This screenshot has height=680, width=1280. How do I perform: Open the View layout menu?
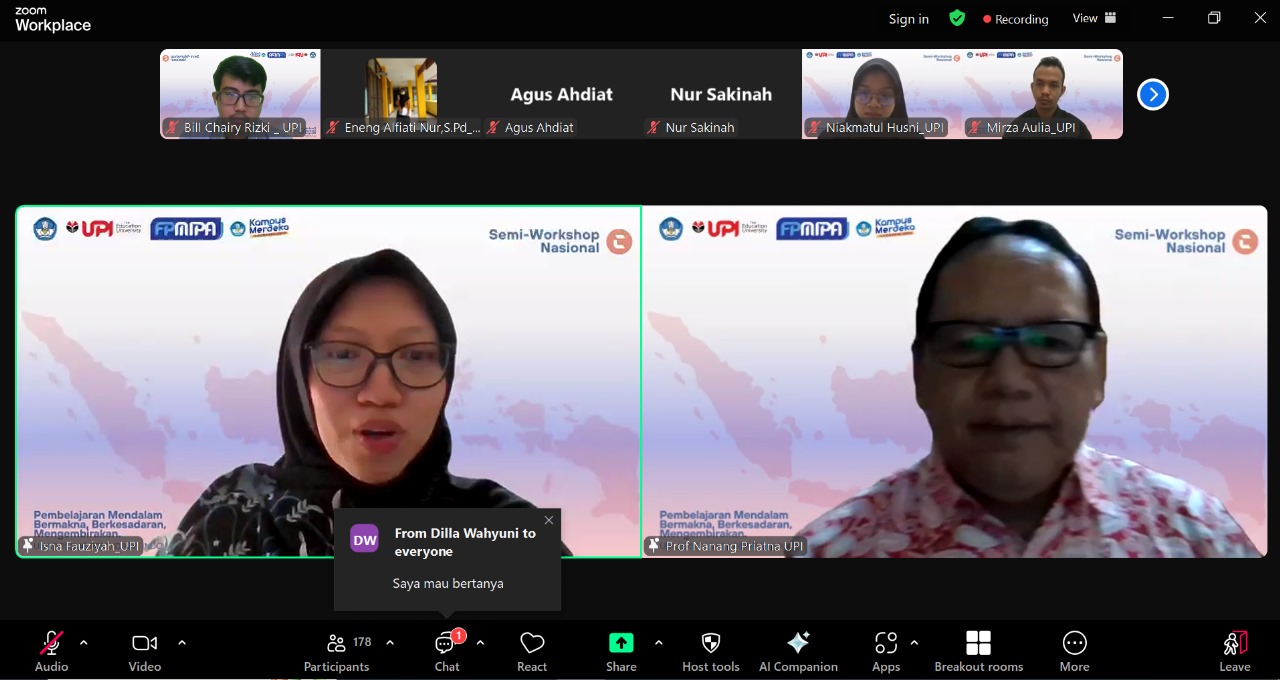(x=1094, y=18)
